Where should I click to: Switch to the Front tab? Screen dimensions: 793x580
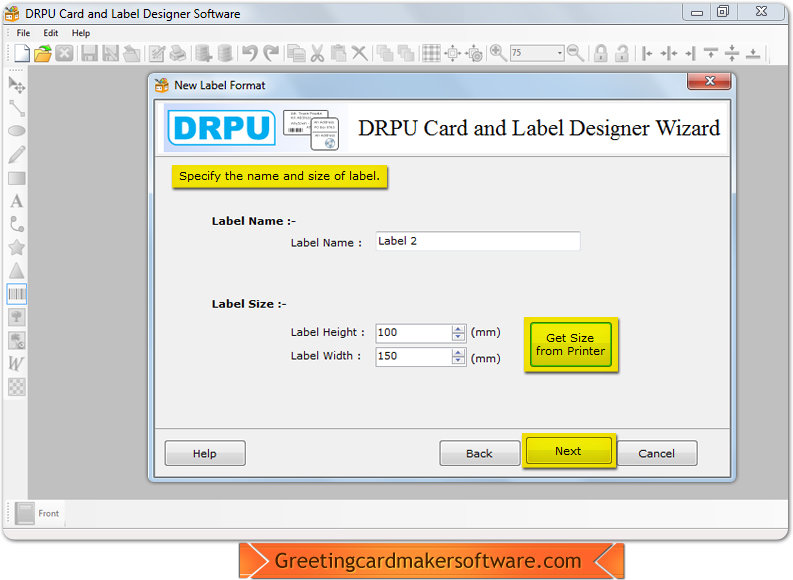[x=37, y=513]
